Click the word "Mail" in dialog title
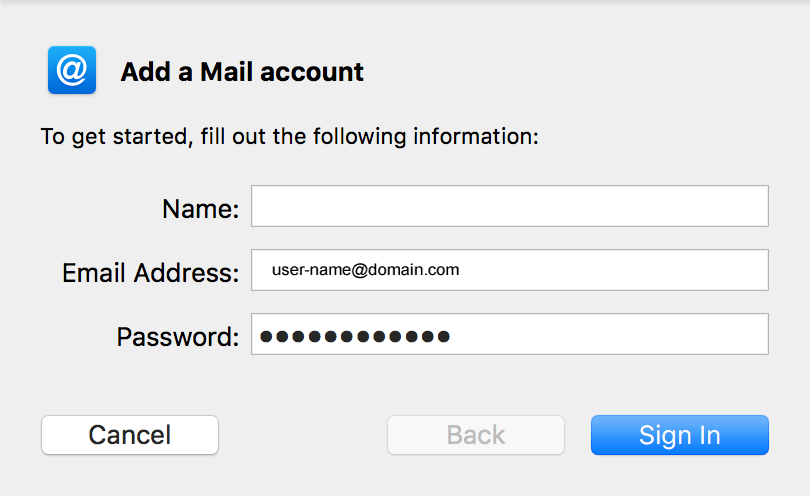810x496 pixels. tap(226, 72)
